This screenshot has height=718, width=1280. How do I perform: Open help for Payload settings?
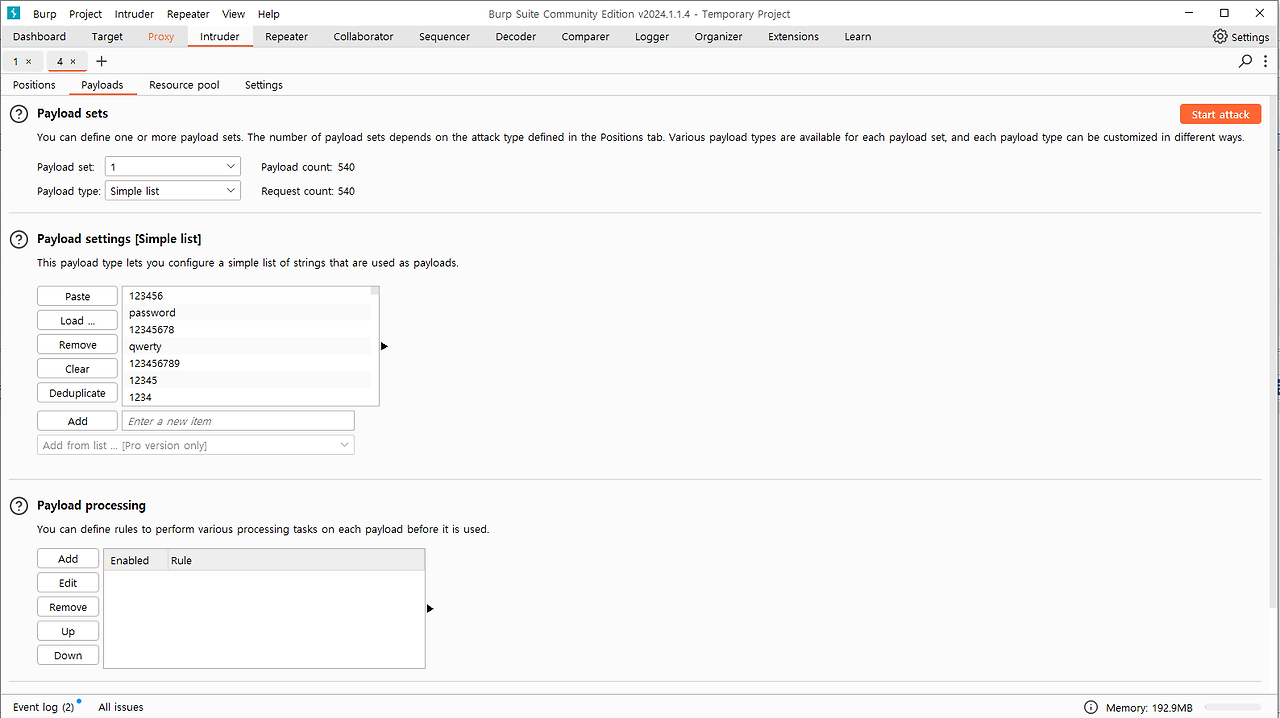19,239
